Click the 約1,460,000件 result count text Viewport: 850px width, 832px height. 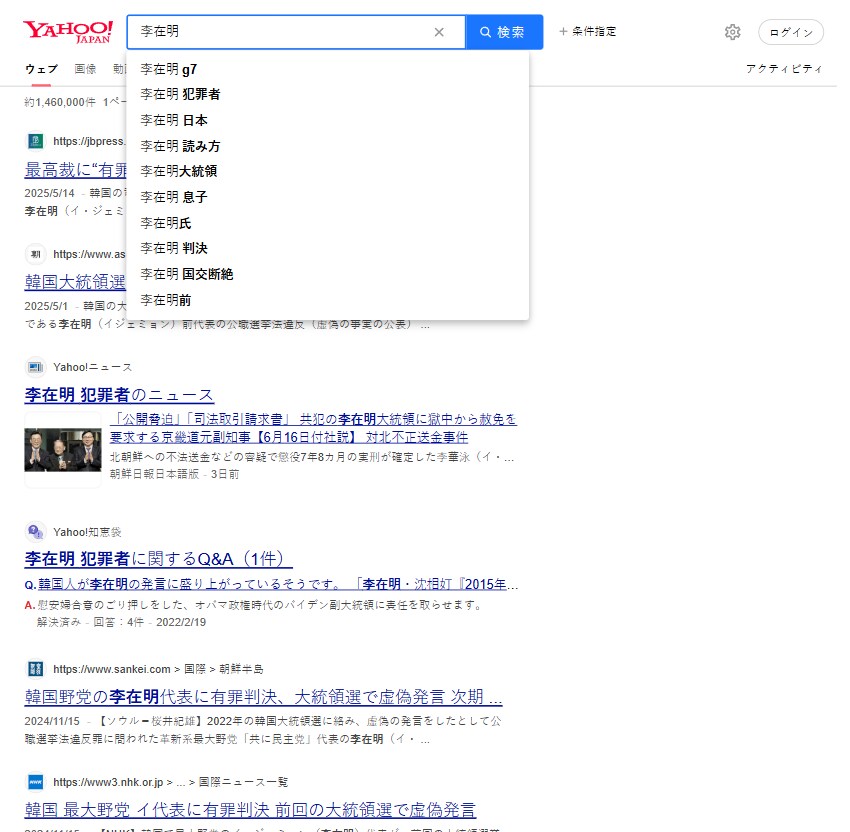(x=60, y=102)
